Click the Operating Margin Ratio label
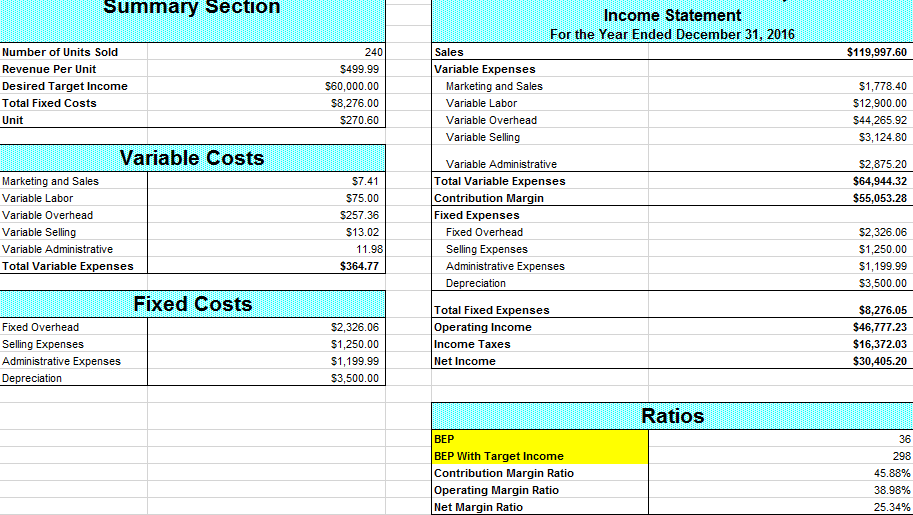 pyautogui.click(x=496, y=490)
